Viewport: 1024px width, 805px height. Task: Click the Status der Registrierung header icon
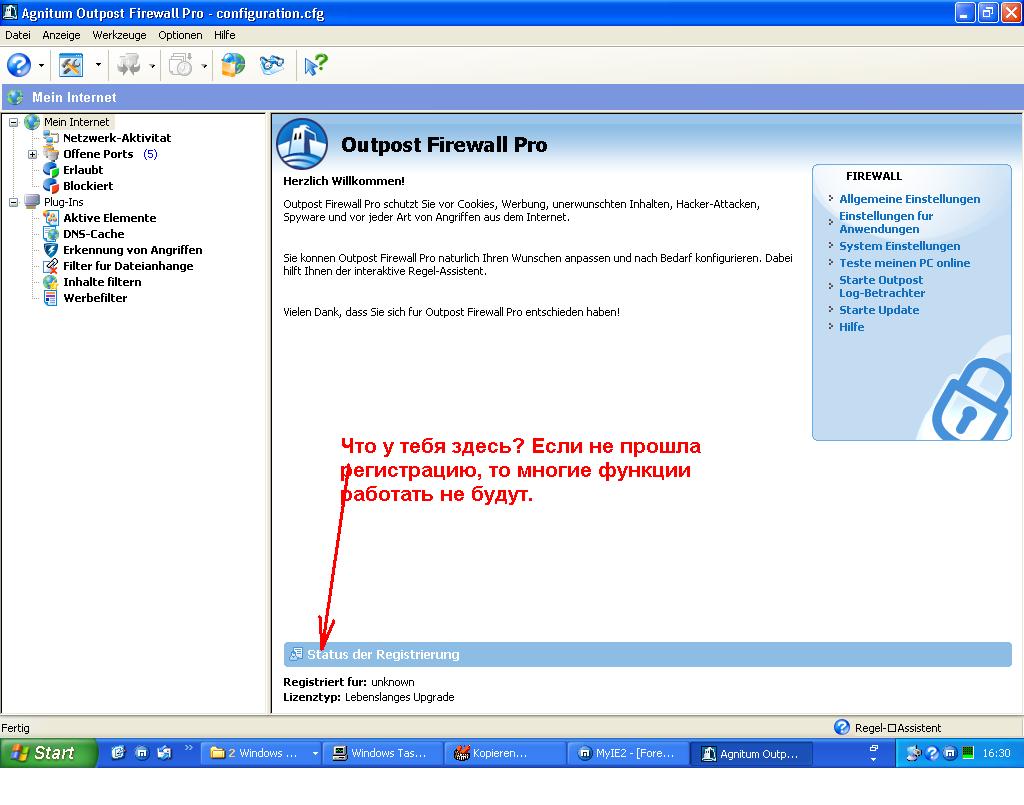(296, 654)
